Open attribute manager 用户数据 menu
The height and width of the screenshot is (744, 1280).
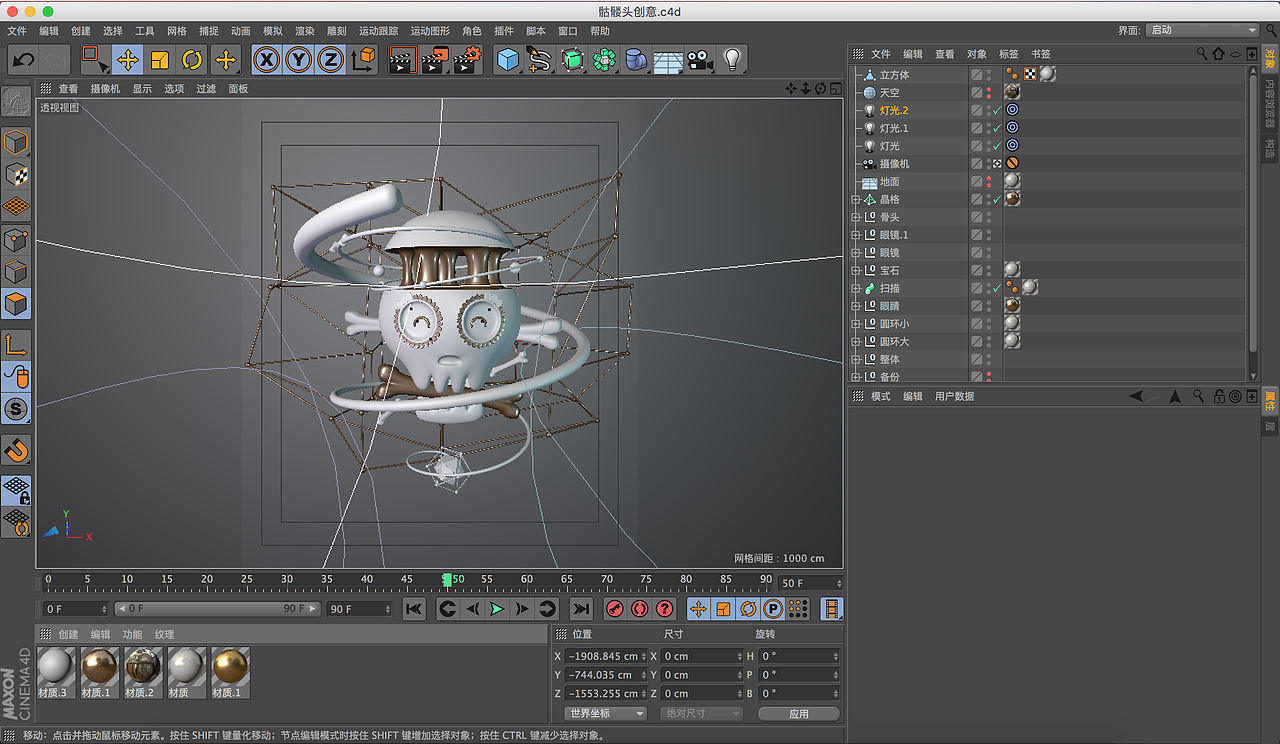coord(954,397)
